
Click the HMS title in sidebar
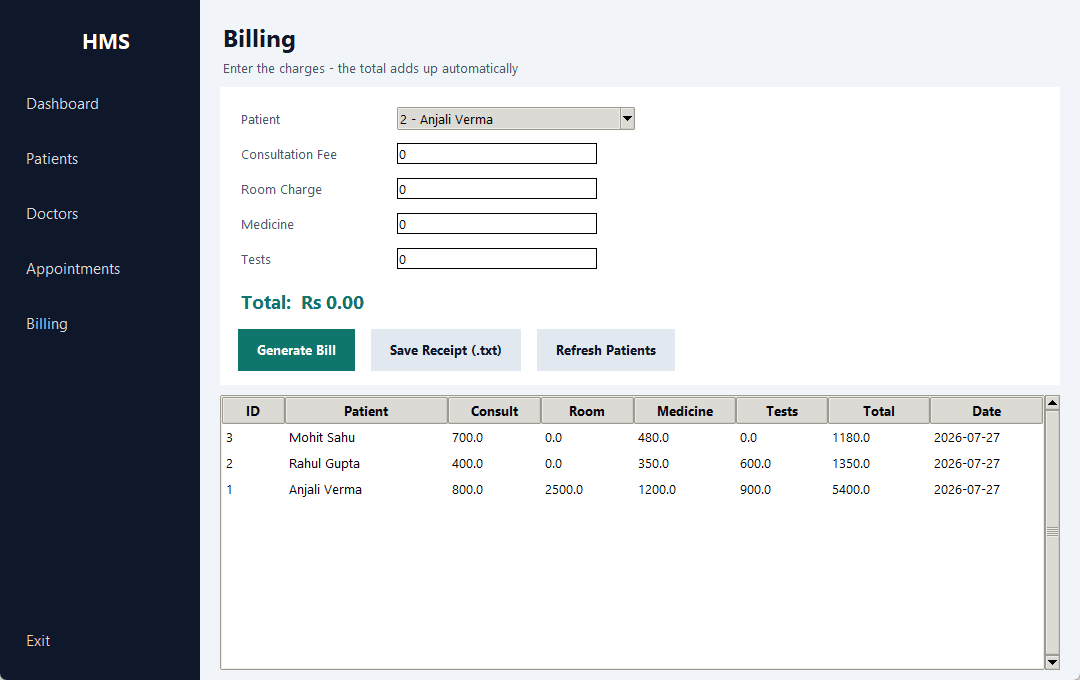pyautogui.click(x=106, y=41)
